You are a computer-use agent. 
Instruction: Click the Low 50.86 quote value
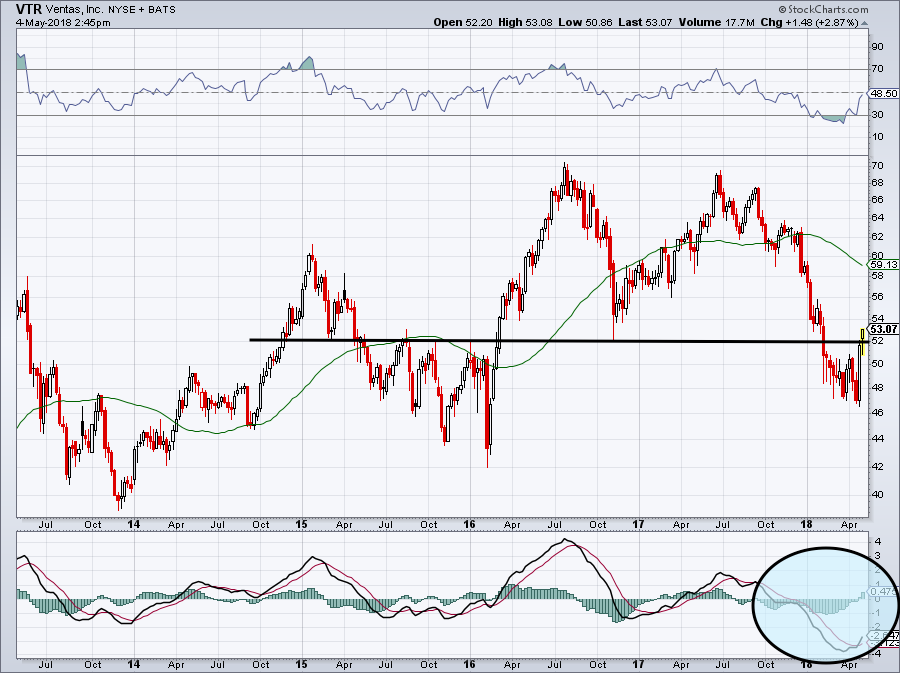pos(585,22)
